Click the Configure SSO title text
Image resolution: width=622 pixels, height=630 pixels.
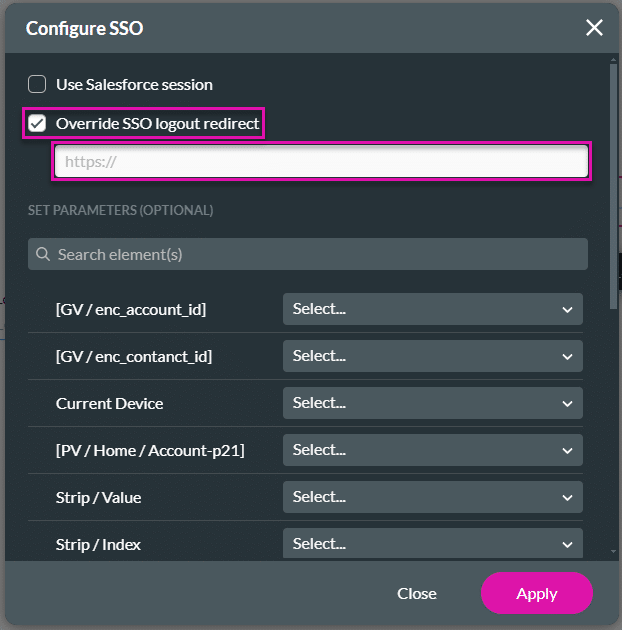(x=84, y=28)
